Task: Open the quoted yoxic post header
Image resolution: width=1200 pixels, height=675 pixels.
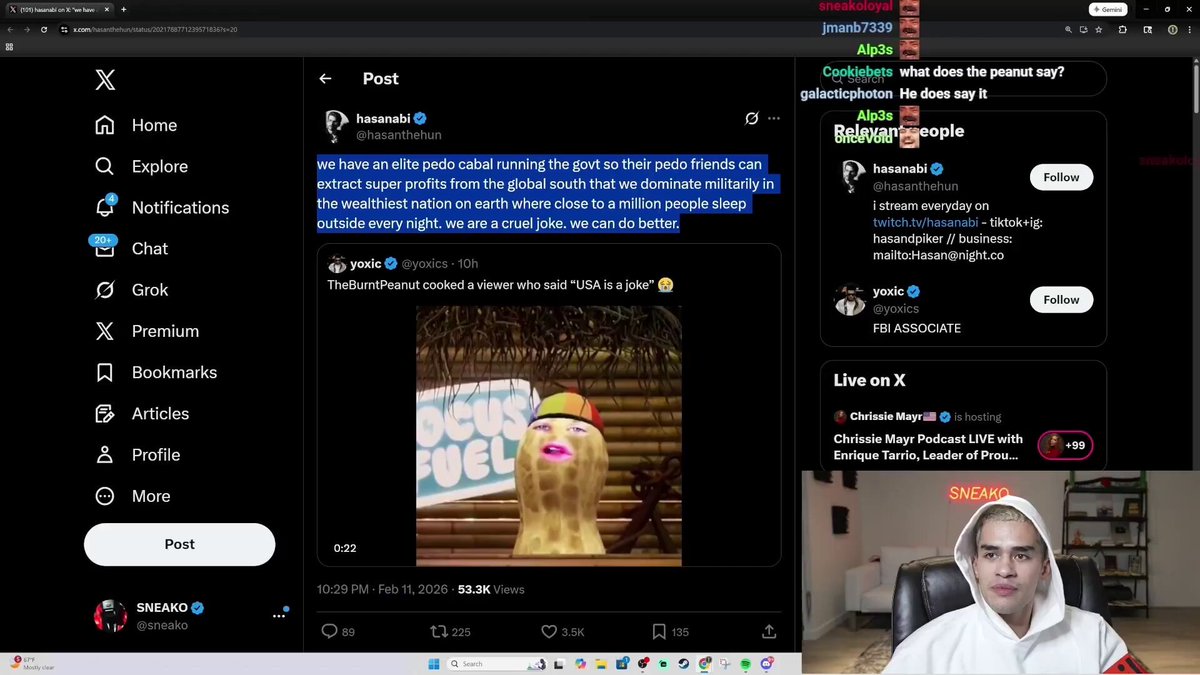Action: [403, 264]
